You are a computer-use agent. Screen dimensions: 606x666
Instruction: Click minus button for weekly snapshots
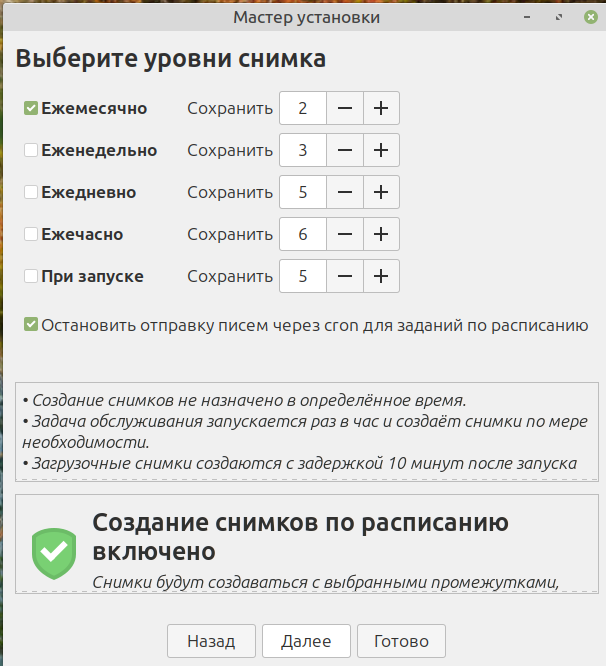pyautogui.click(x=344, y=151)
